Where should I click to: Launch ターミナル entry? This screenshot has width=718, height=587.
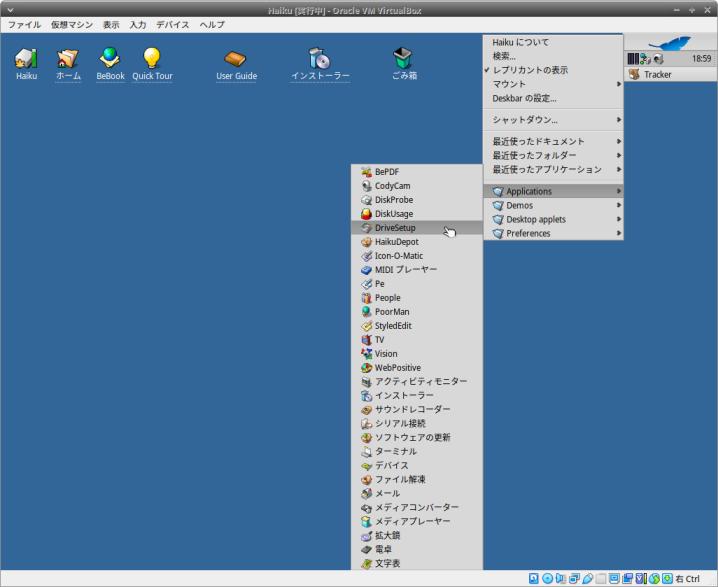417,451
